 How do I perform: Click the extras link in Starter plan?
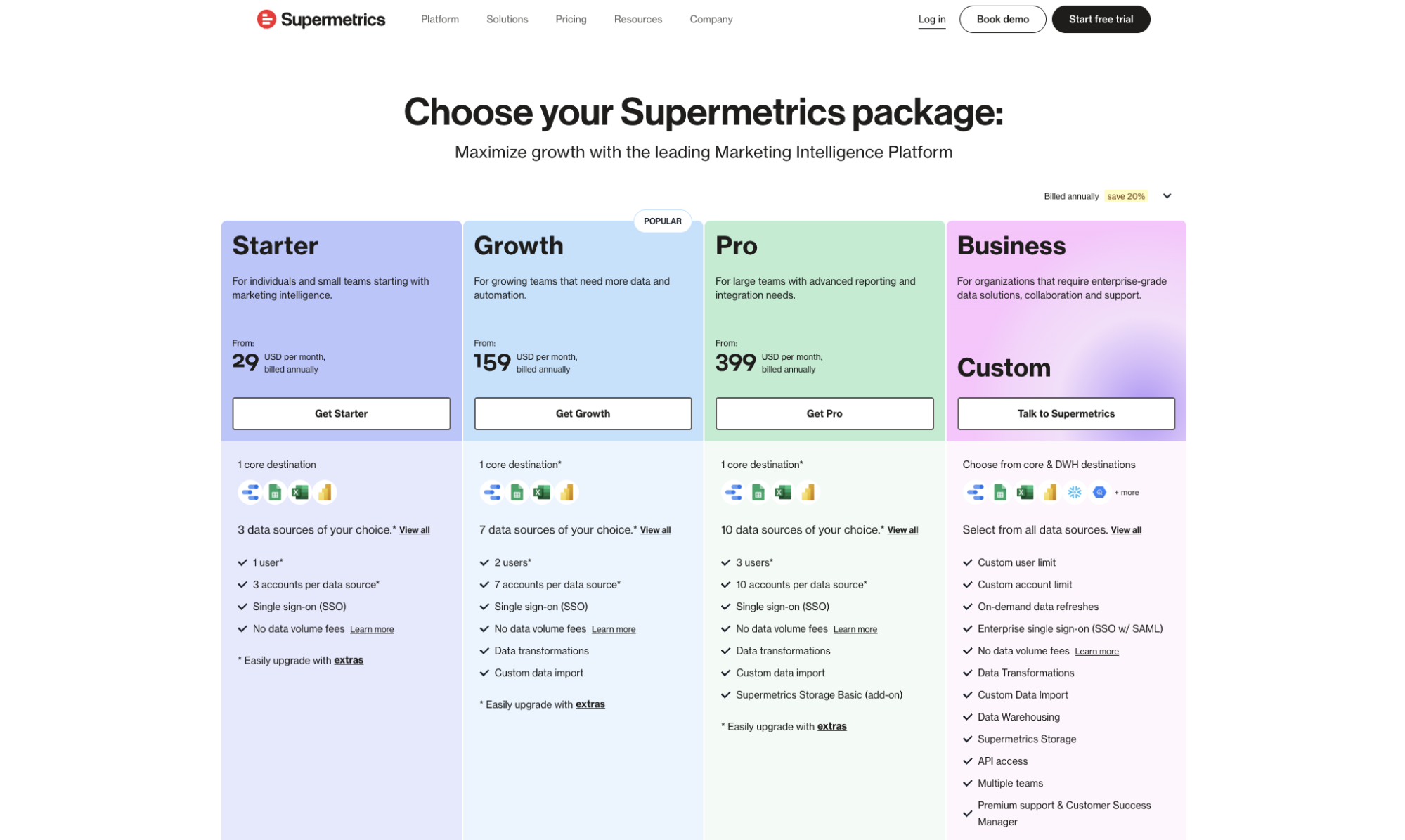click(349, 660)
